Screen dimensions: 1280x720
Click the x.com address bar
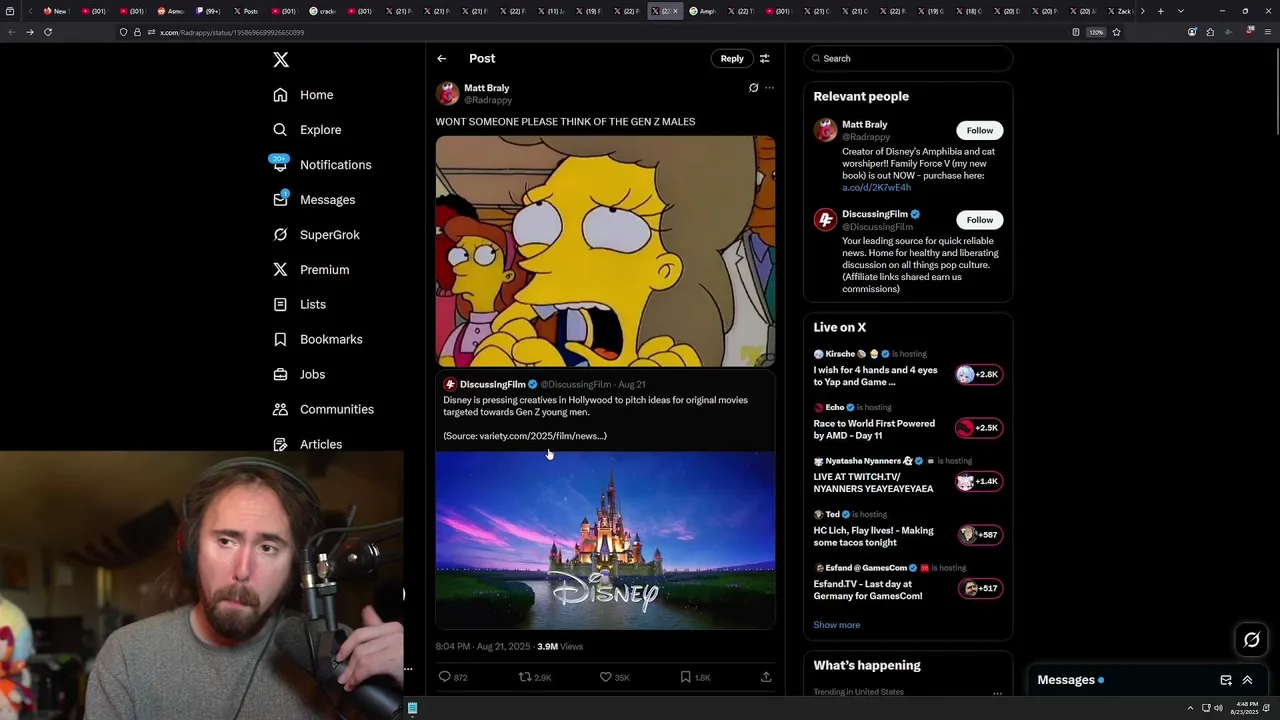pos(600,32)
